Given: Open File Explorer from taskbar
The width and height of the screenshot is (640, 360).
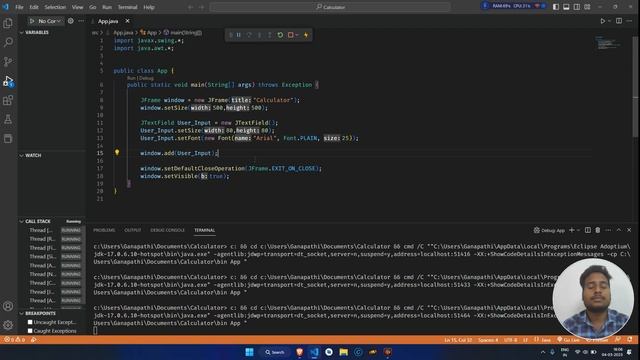Looking at the screenshot, I should coord(344,352).
